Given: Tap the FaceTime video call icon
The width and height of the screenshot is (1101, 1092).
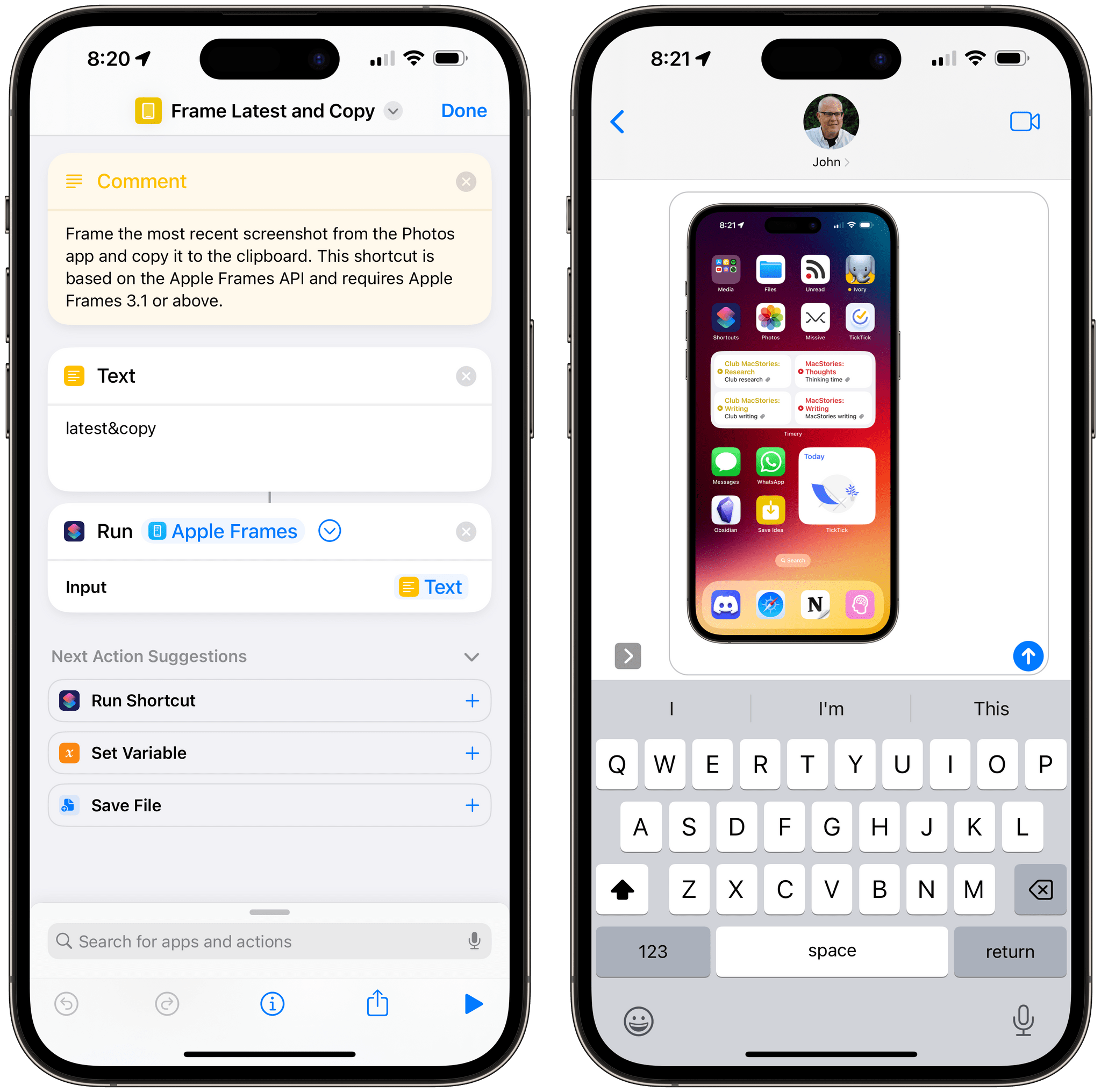Looking at the screenshot, I should (1024, 123).
